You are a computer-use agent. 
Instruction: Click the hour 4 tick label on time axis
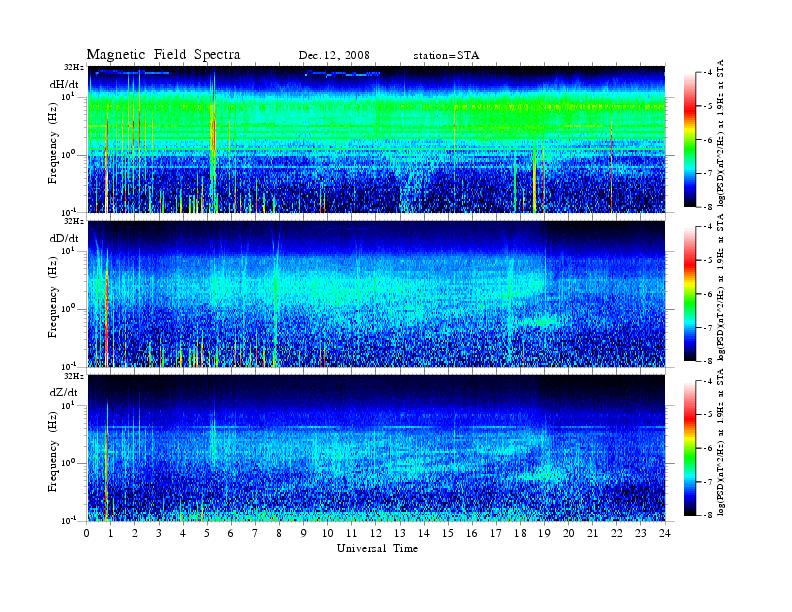pos(183,533)
